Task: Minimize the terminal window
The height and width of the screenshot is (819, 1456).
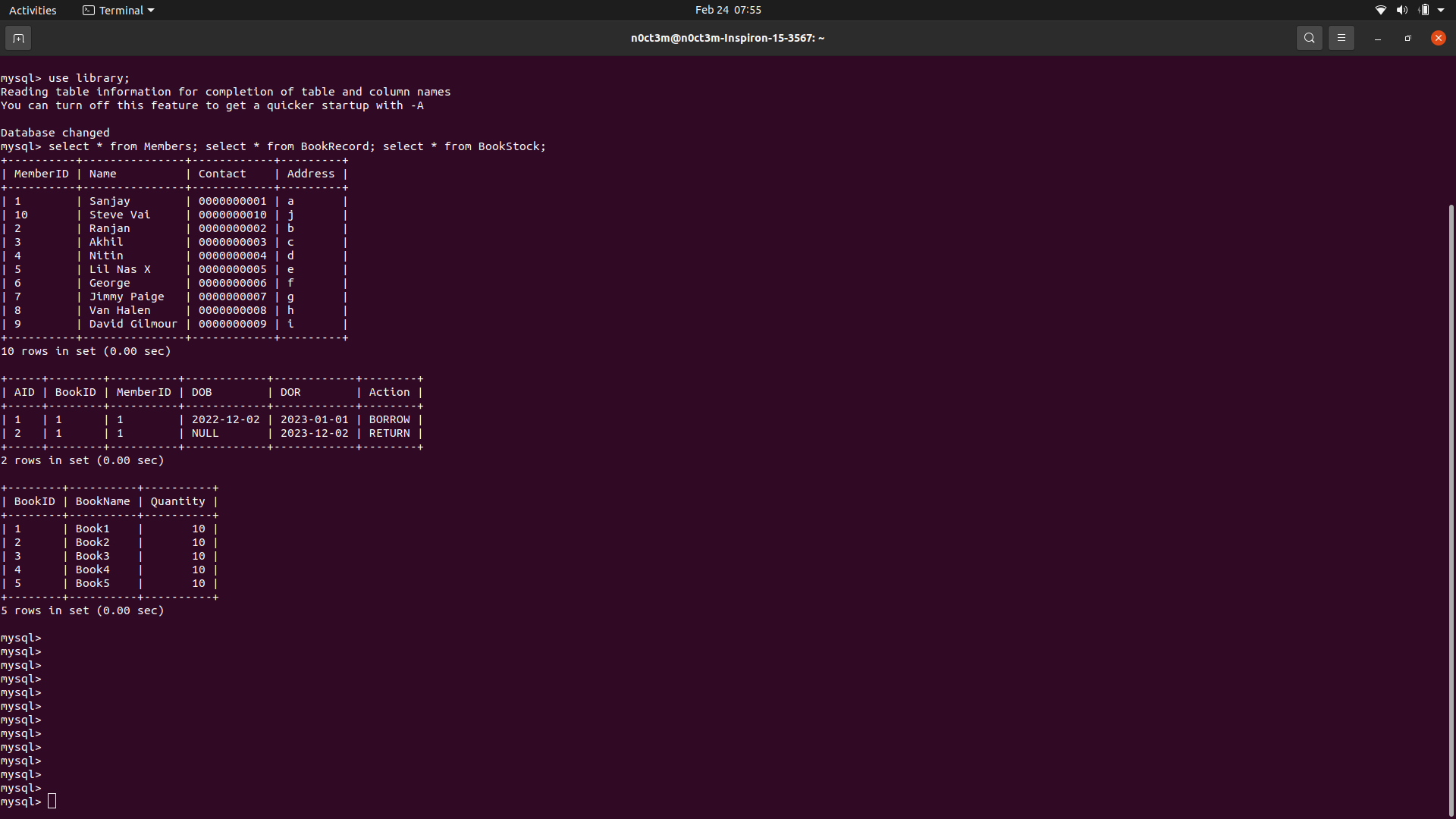Action: click(x=1377, y=38)
